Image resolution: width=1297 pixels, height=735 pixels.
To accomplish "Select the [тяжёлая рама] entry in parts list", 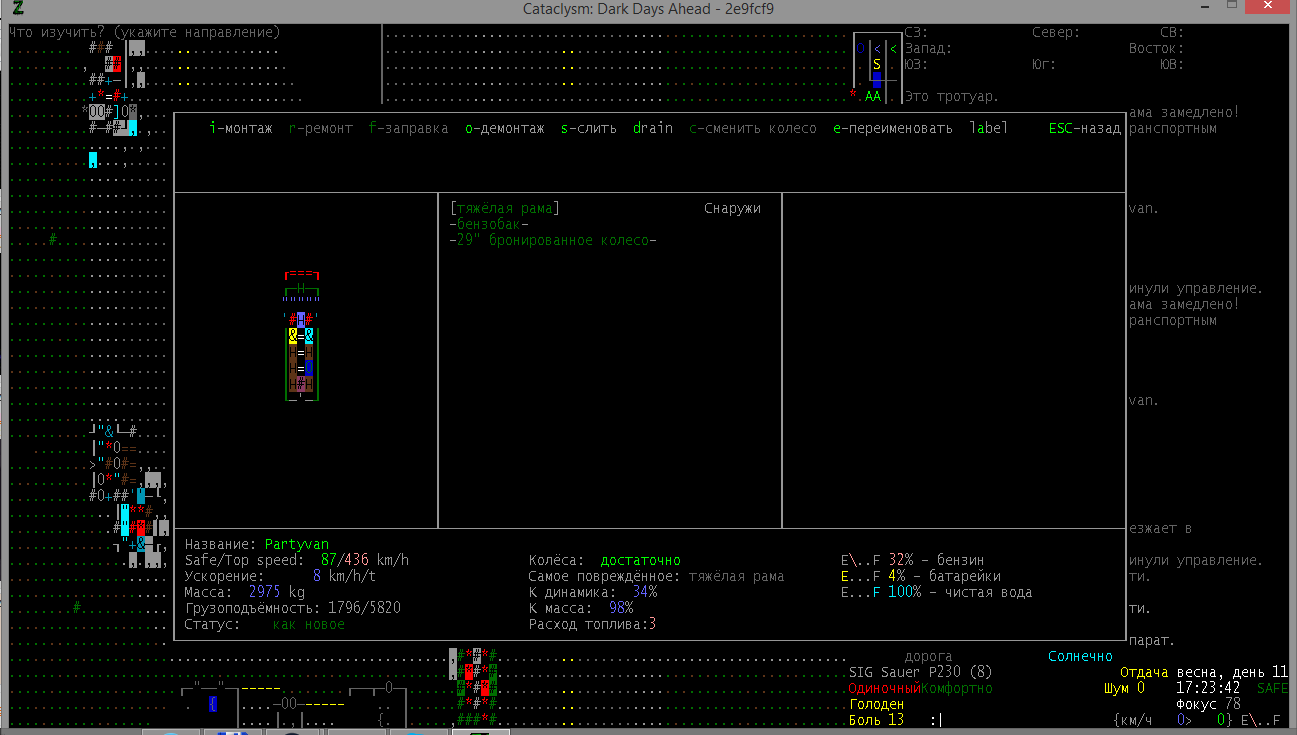I will point(505,208).
